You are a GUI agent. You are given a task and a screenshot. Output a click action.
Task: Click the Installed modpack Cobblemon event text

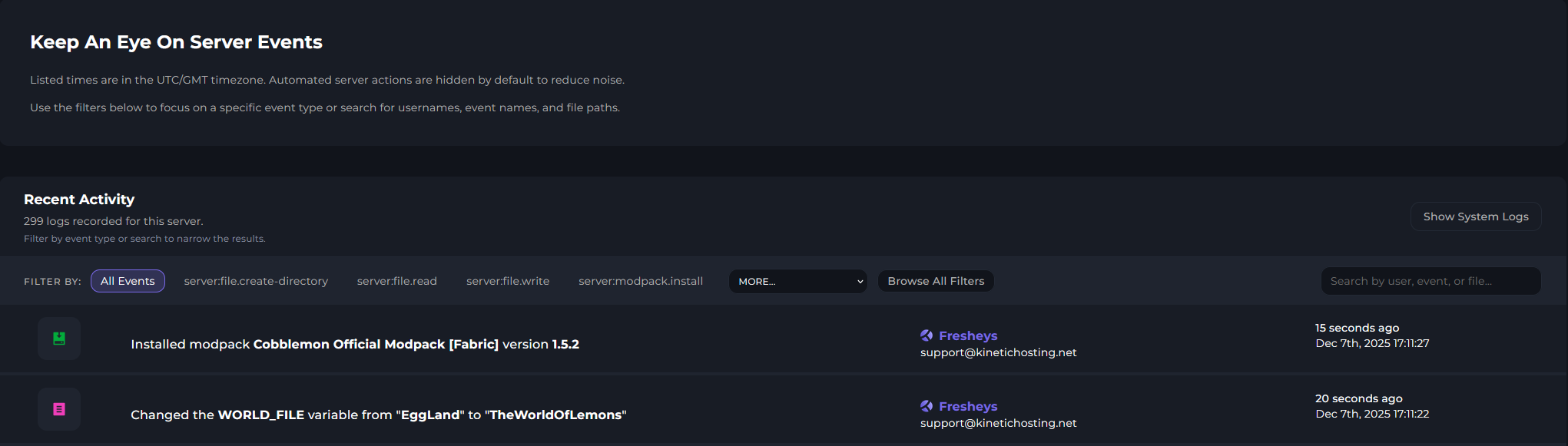tap(354, 345)
